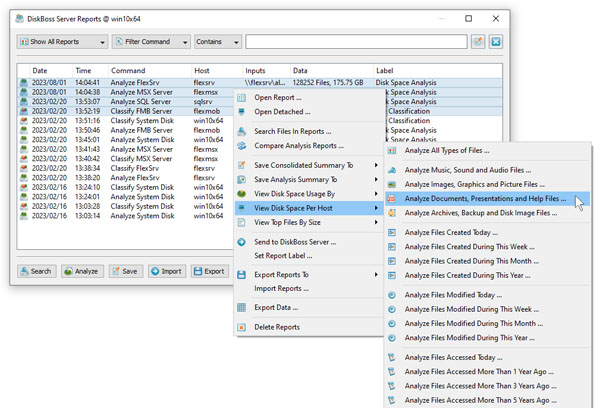Click the Compare Analysis Reports icon

pos(241,146)
